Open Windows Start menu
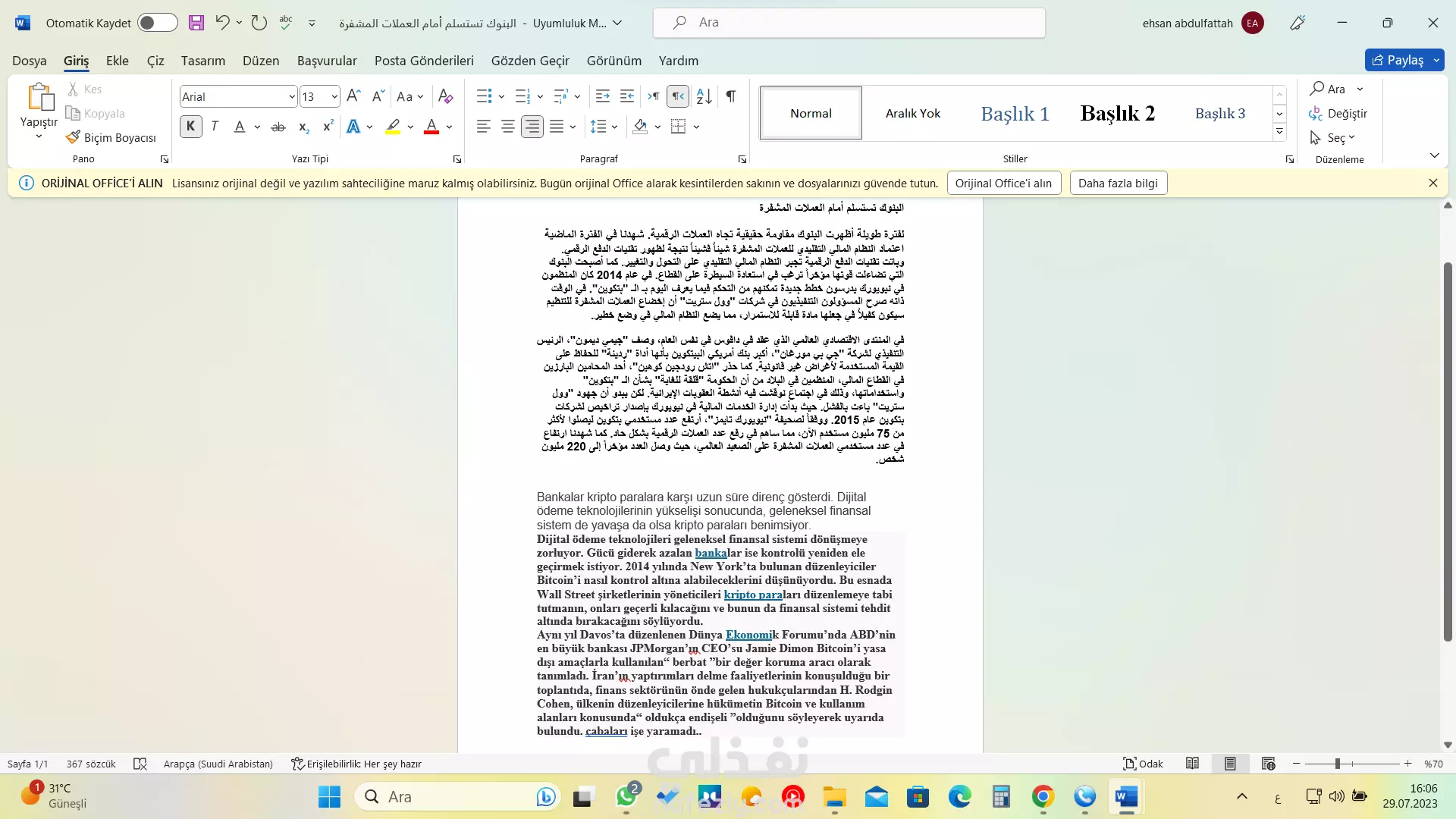Image resolution: width=1456 pixels, height=819 pixels. pos(329,797)
